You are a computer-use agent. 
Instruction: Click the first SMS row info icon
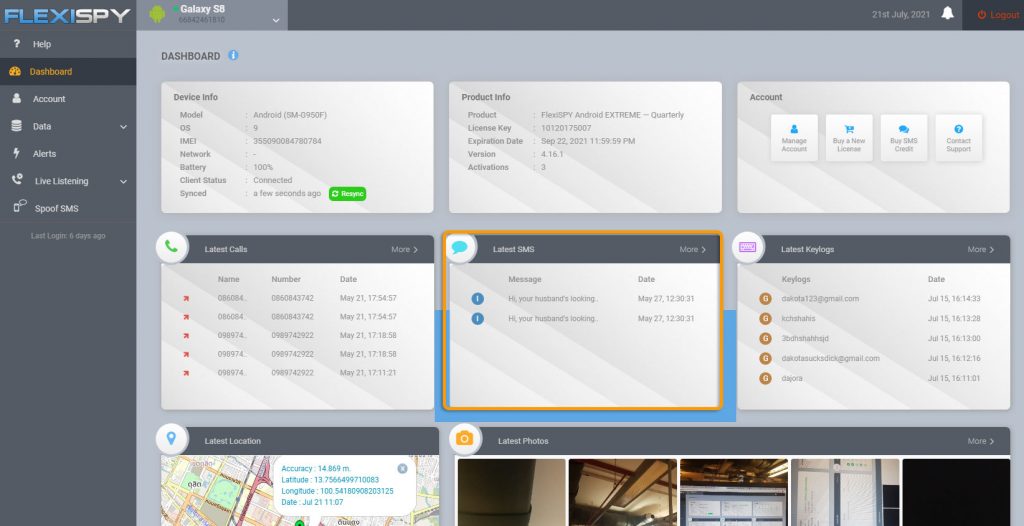tap(477, 299)
